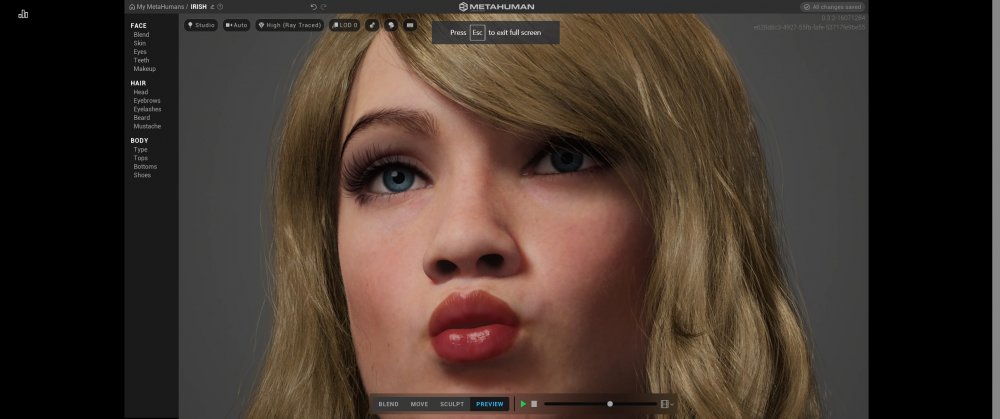1000x419 pixels.
Task: Open the My MetaHumans breadcrumb link
Action: pos(161,7)
